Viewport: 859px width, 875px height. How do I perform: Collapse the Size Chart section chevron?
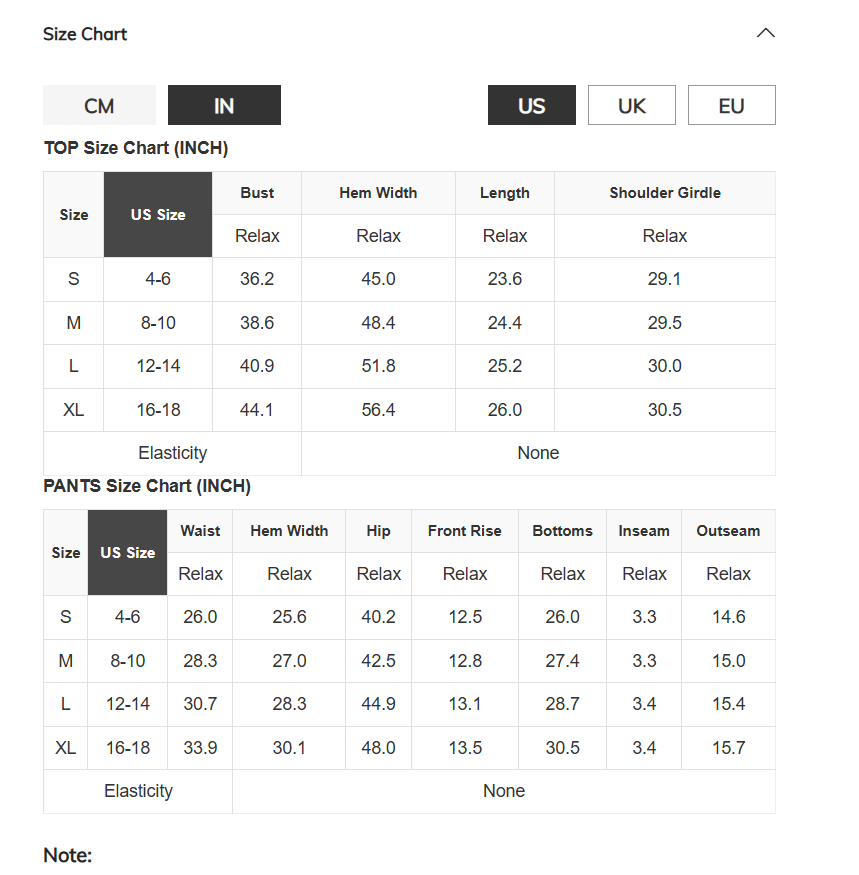click(765, 33)
